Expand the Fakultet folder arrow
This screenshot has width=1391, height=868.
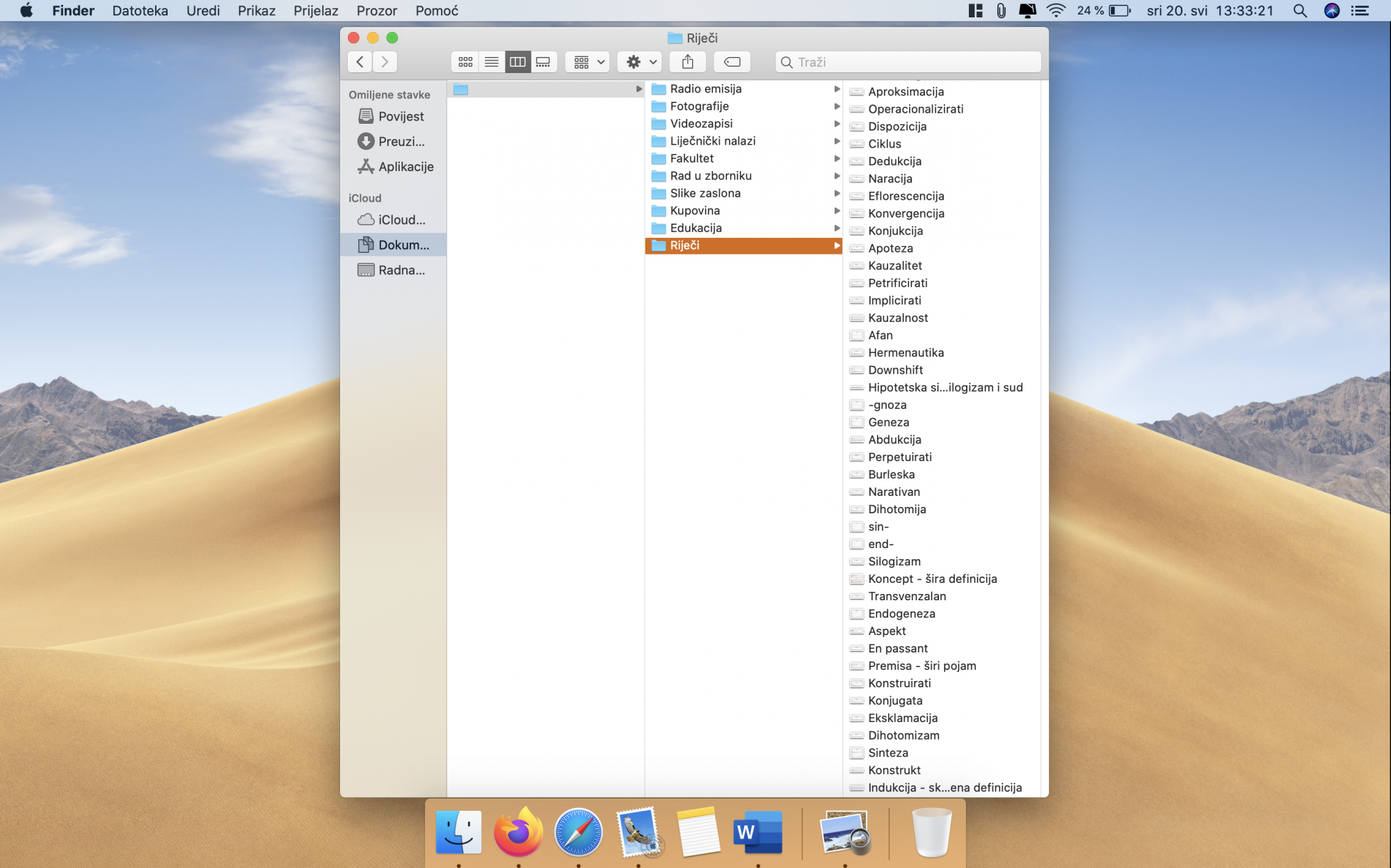[837, 159]
